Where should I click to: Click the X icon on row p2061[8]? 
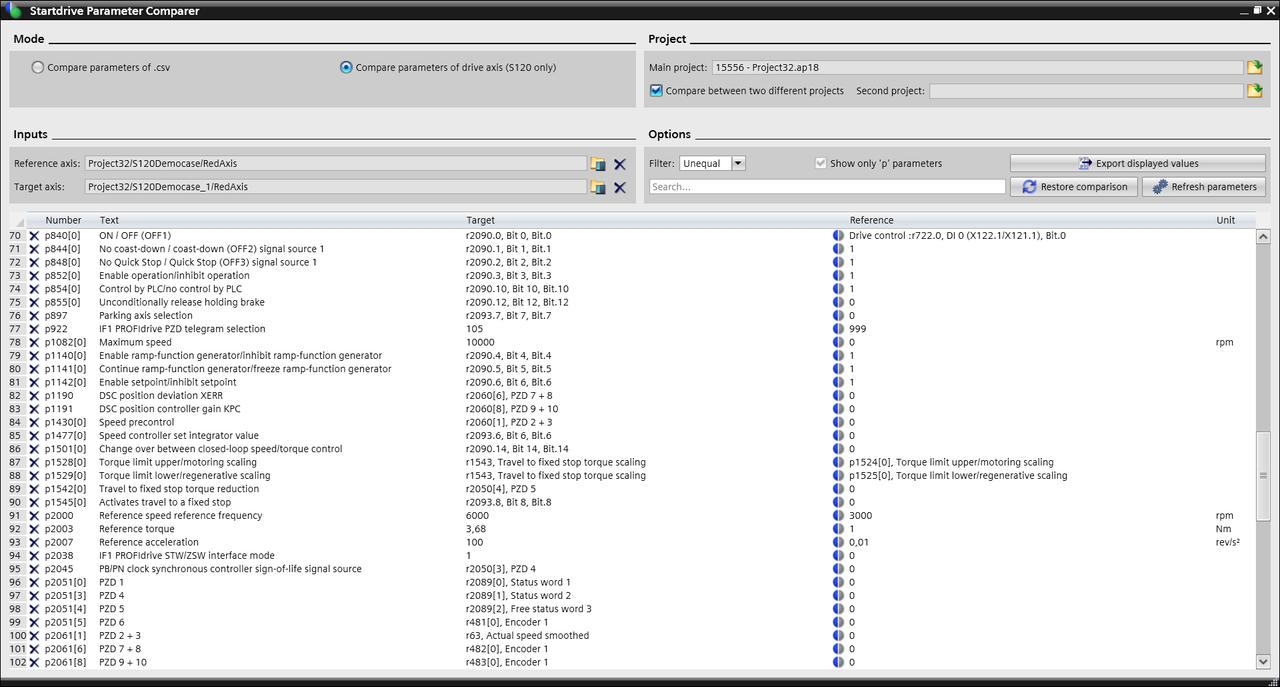(x=34, y=662)
